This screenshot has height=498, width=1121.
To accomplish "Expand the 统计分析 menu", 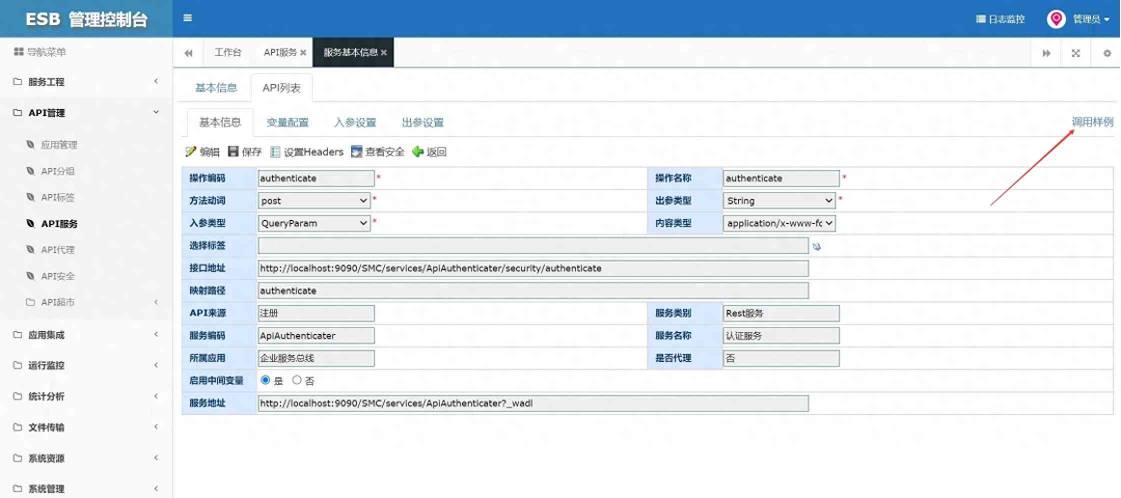I will pyautogui.click(x=86, y=396).
